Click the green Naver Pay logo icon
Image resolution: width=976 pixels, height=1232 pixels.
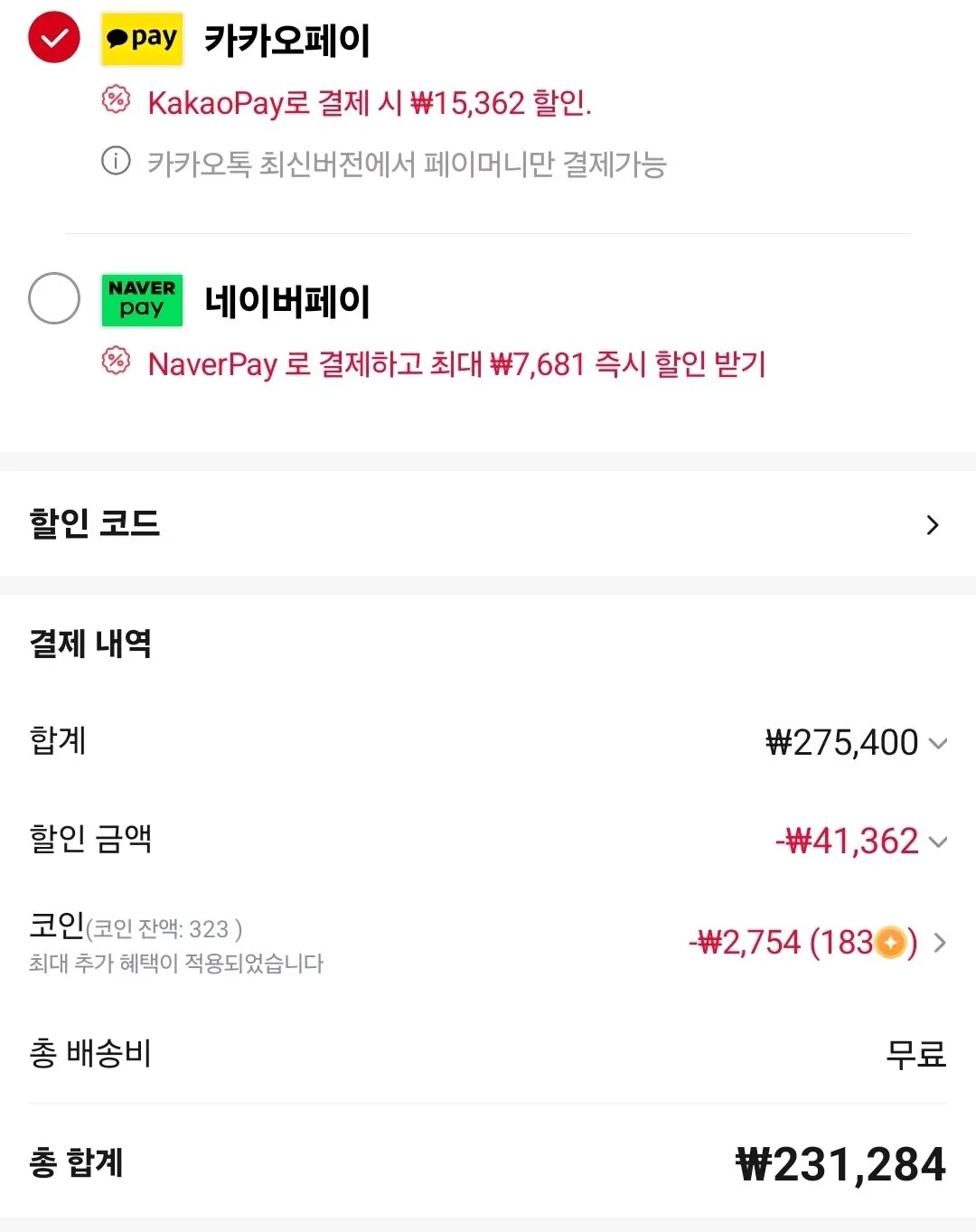pos(142,300)
